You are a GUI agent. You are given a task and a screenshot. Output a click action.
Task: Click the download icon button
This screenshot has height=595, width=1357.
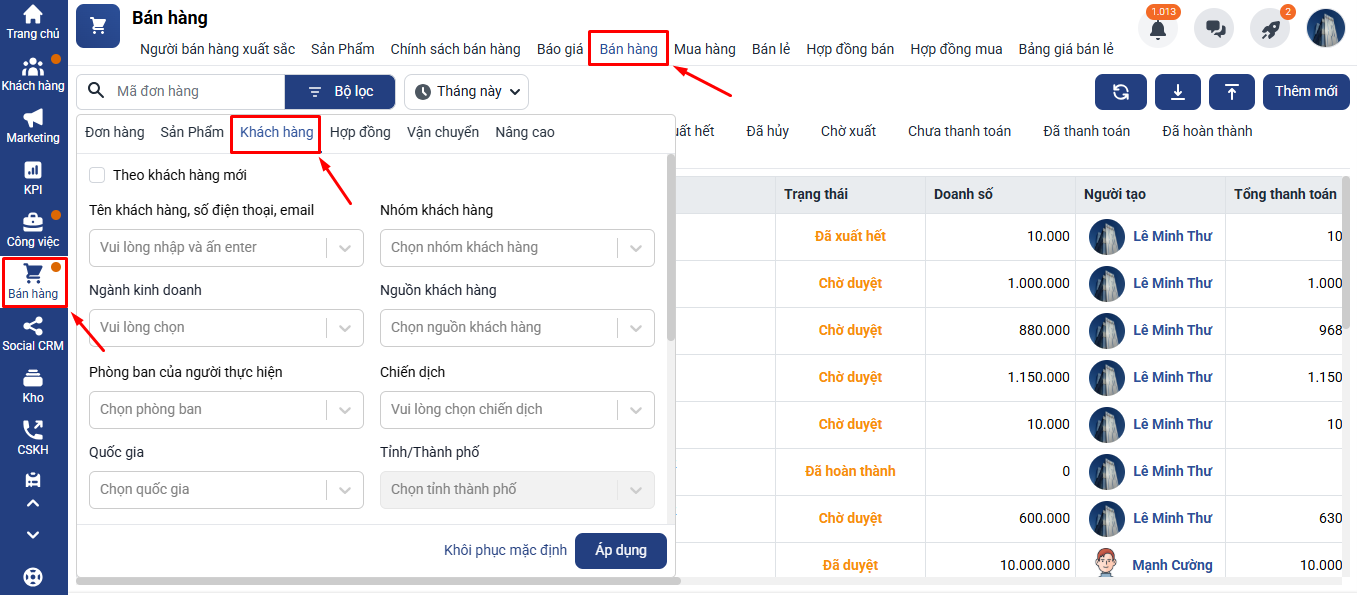[x=1178, y=92]
